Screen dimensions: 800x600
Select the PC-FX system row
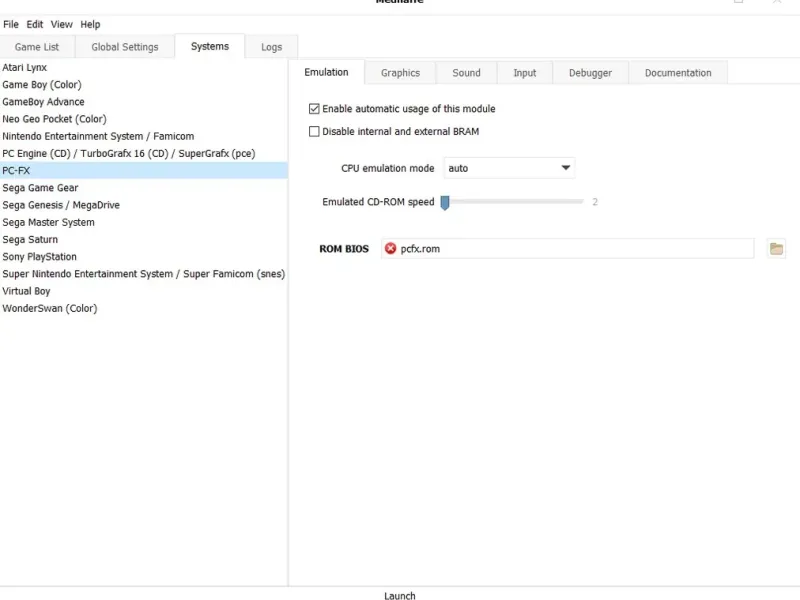point(143,170)
